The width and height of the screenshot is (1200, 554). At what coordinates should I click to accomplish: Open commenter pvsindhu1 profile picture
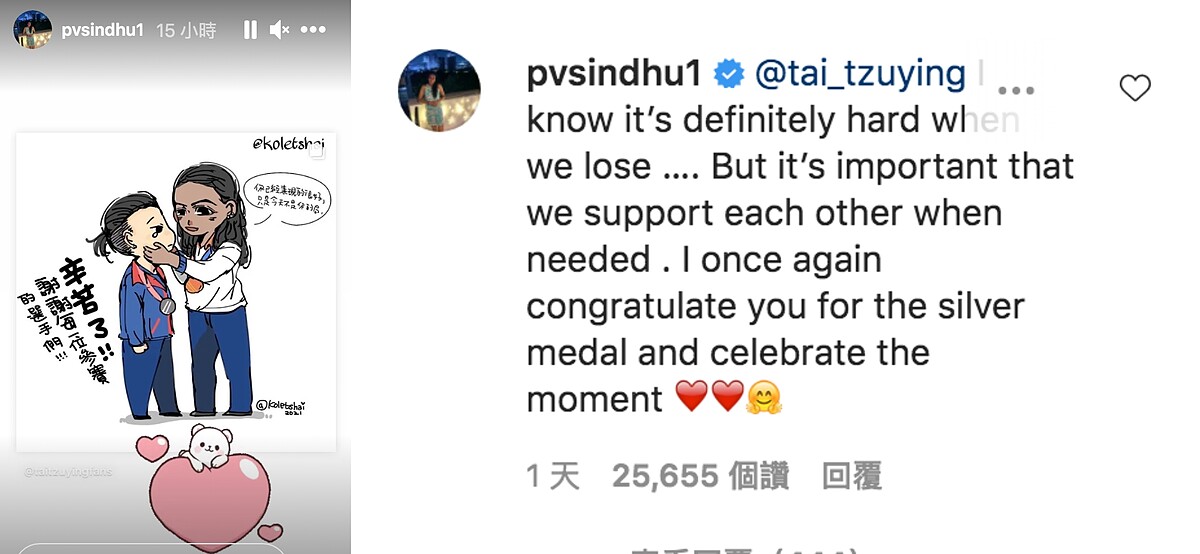click(440, 90)
